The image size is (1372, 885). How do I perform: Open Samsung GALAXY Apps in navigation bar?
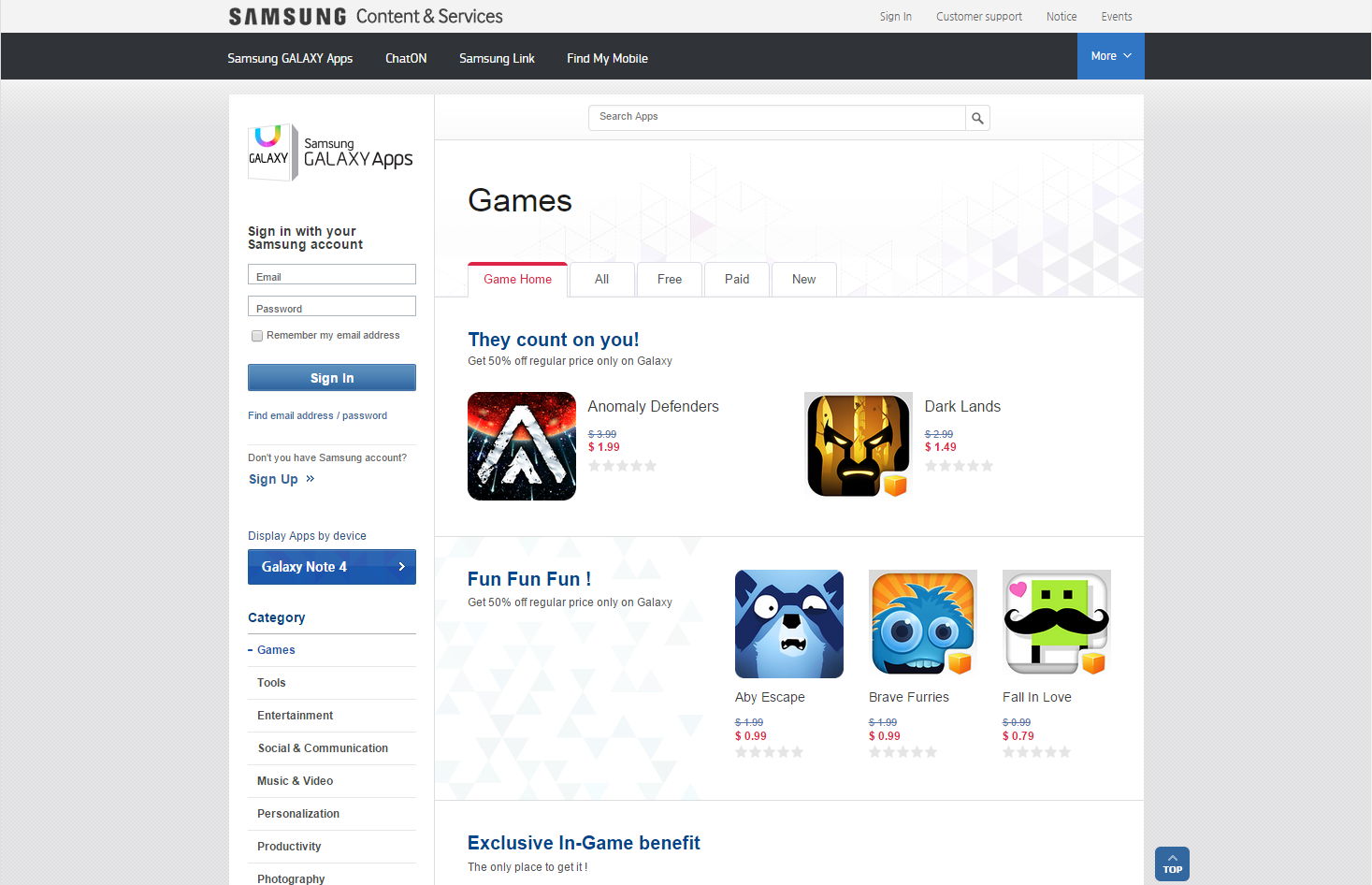click(x=290, y=58)
